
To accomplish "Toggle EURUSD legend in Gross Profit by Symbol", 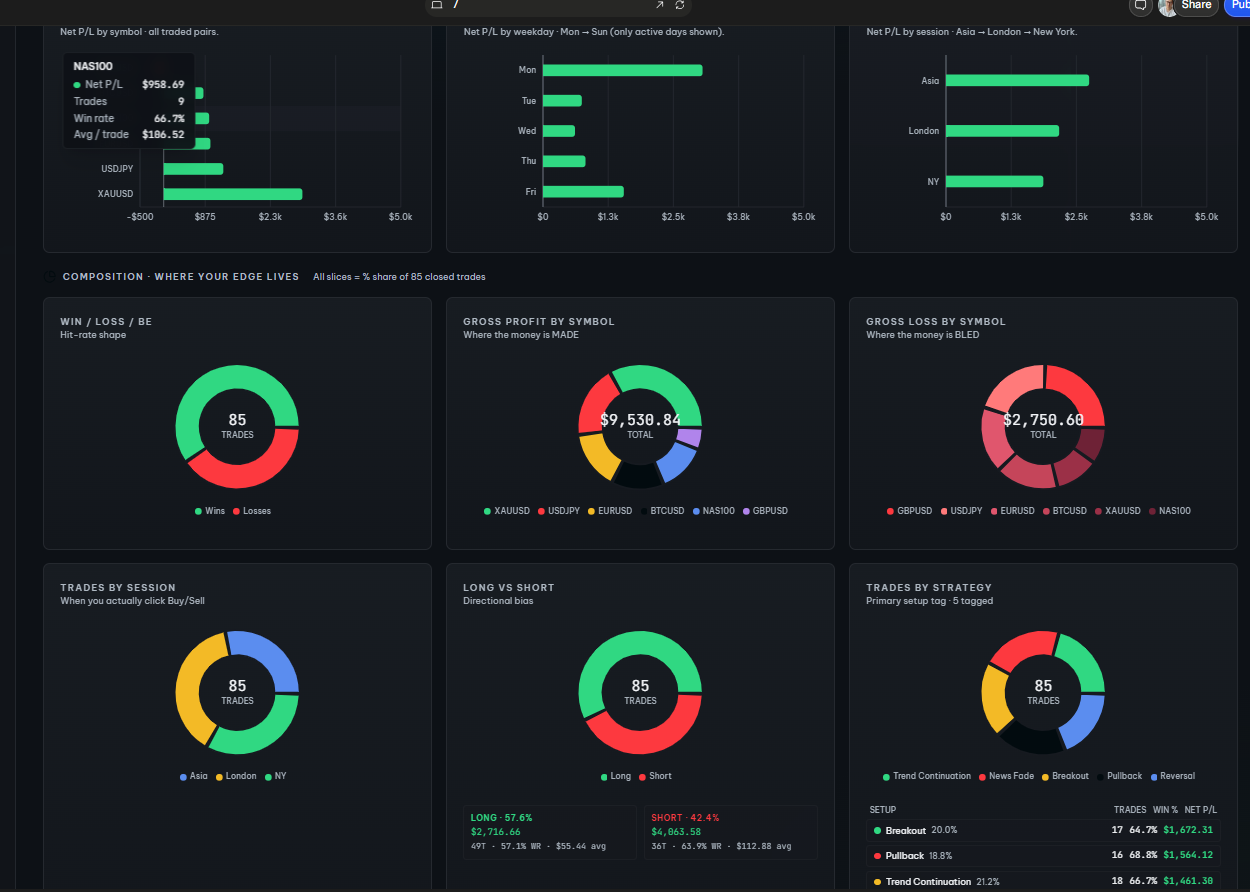I will 610,511.
